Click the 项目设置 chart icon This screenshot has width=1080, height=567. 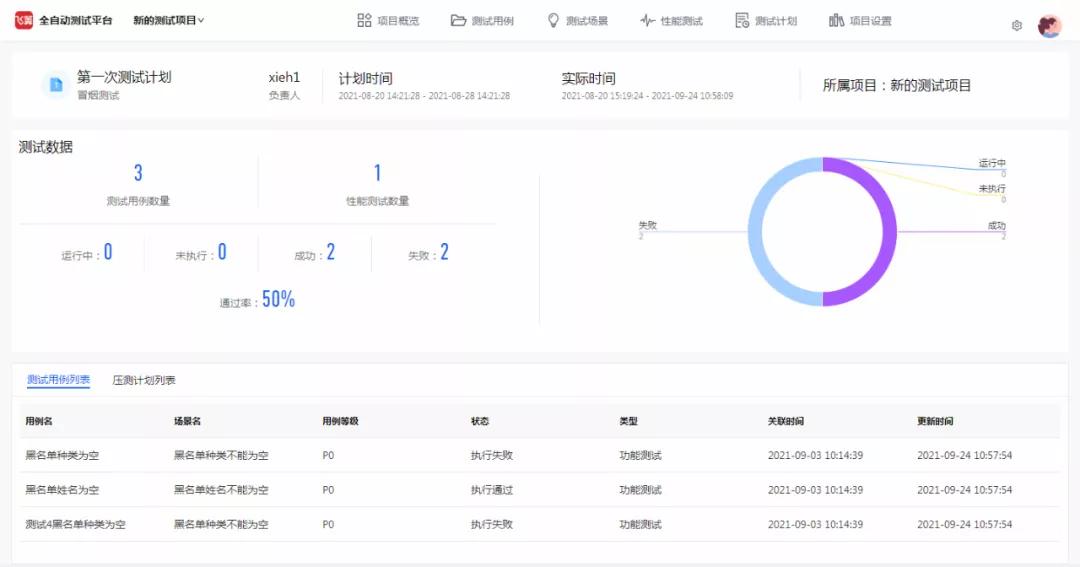[836, 21]
